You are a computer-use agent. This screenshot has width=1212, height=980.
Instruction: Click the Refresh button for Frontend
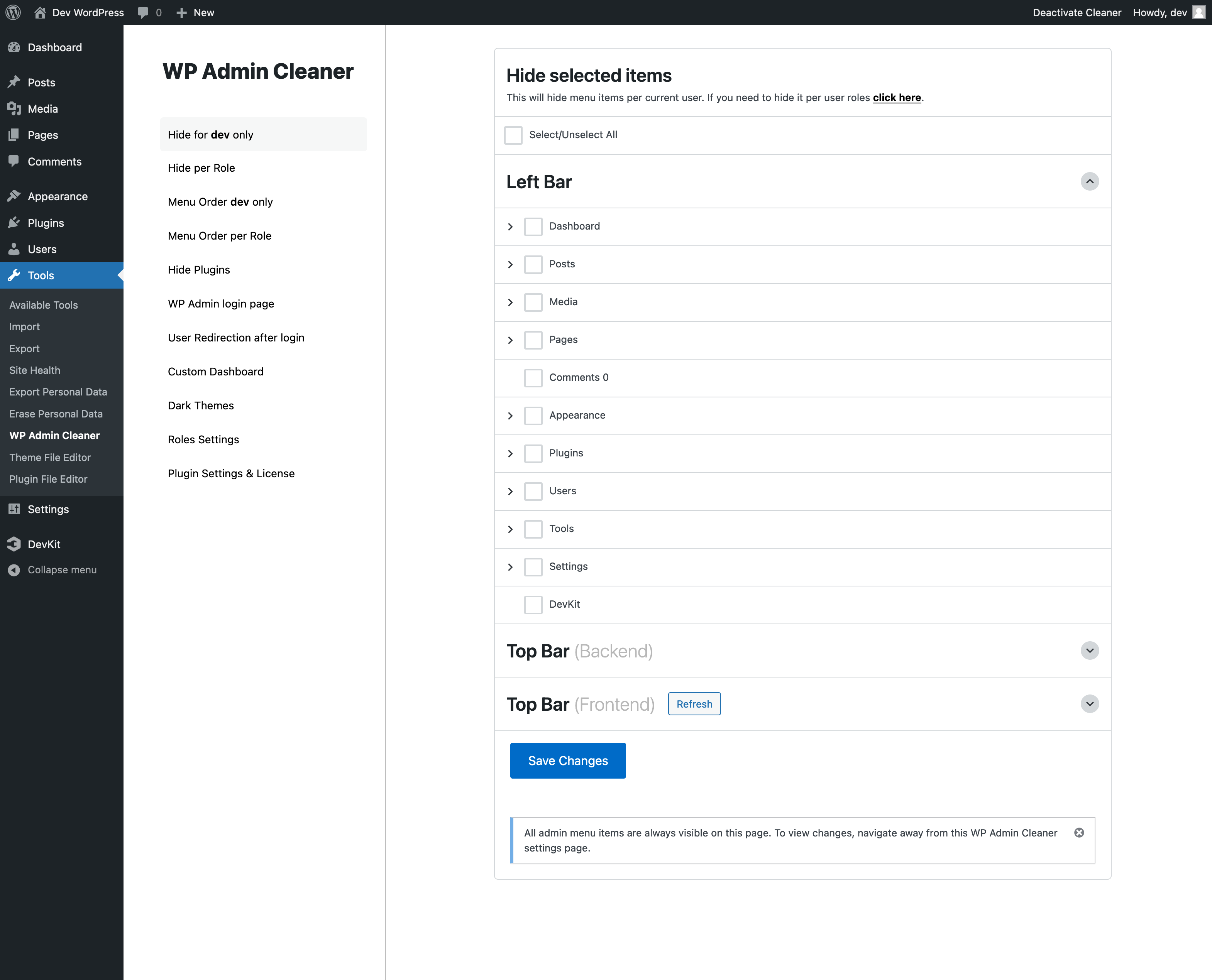694,704
